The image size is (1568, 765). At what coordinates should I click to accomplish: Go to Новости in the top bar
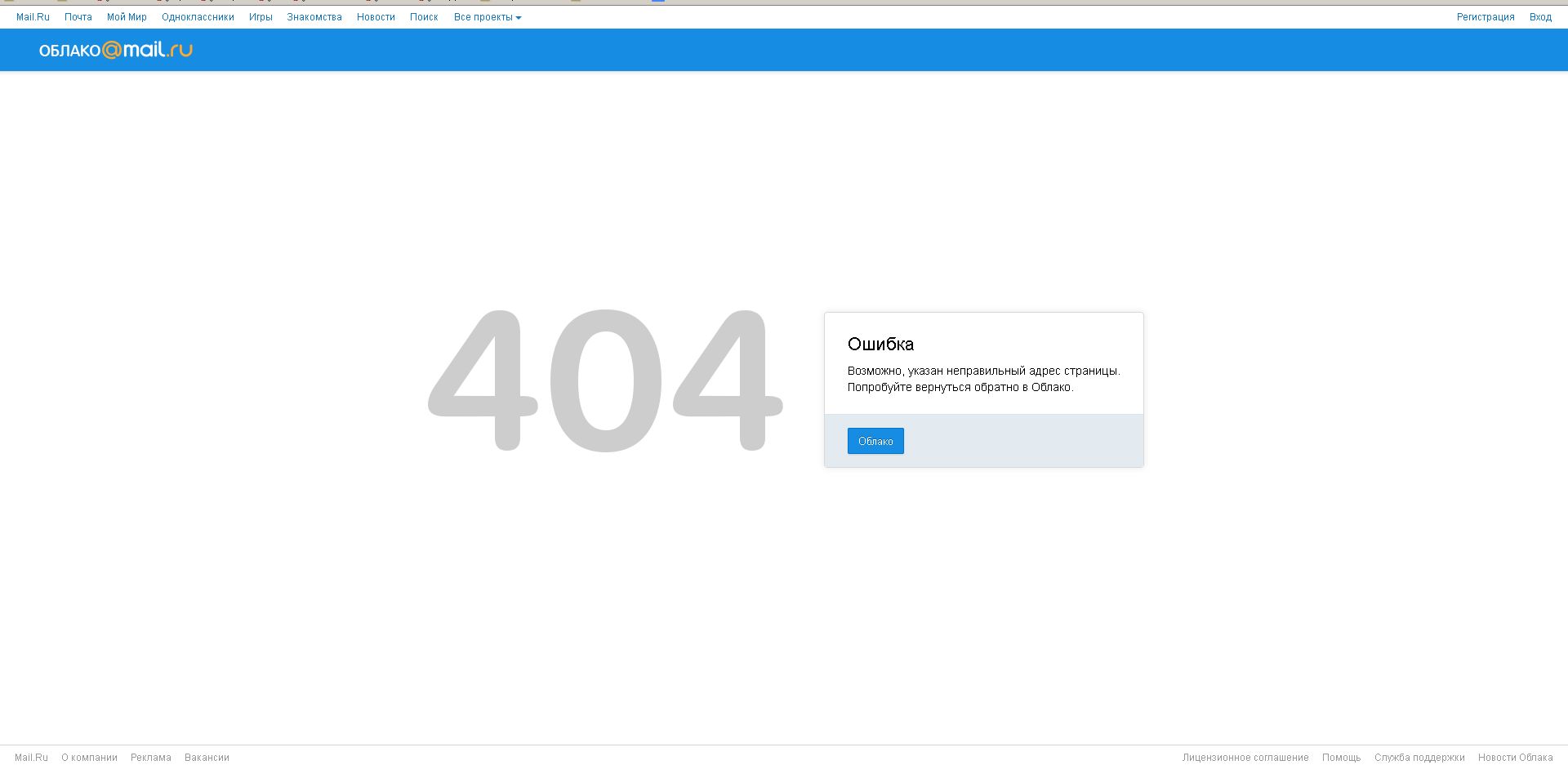(376, 17)
